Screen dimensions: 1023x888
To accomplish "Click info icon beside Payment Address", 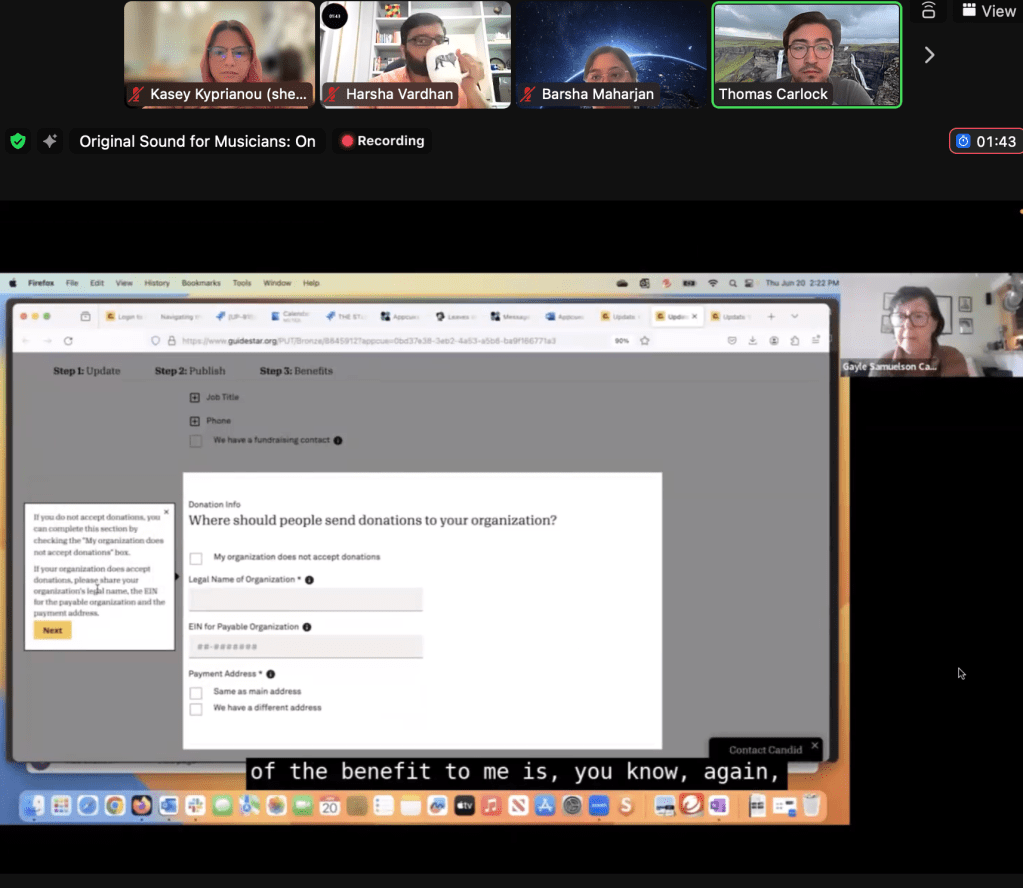I will tap(270, 675).
